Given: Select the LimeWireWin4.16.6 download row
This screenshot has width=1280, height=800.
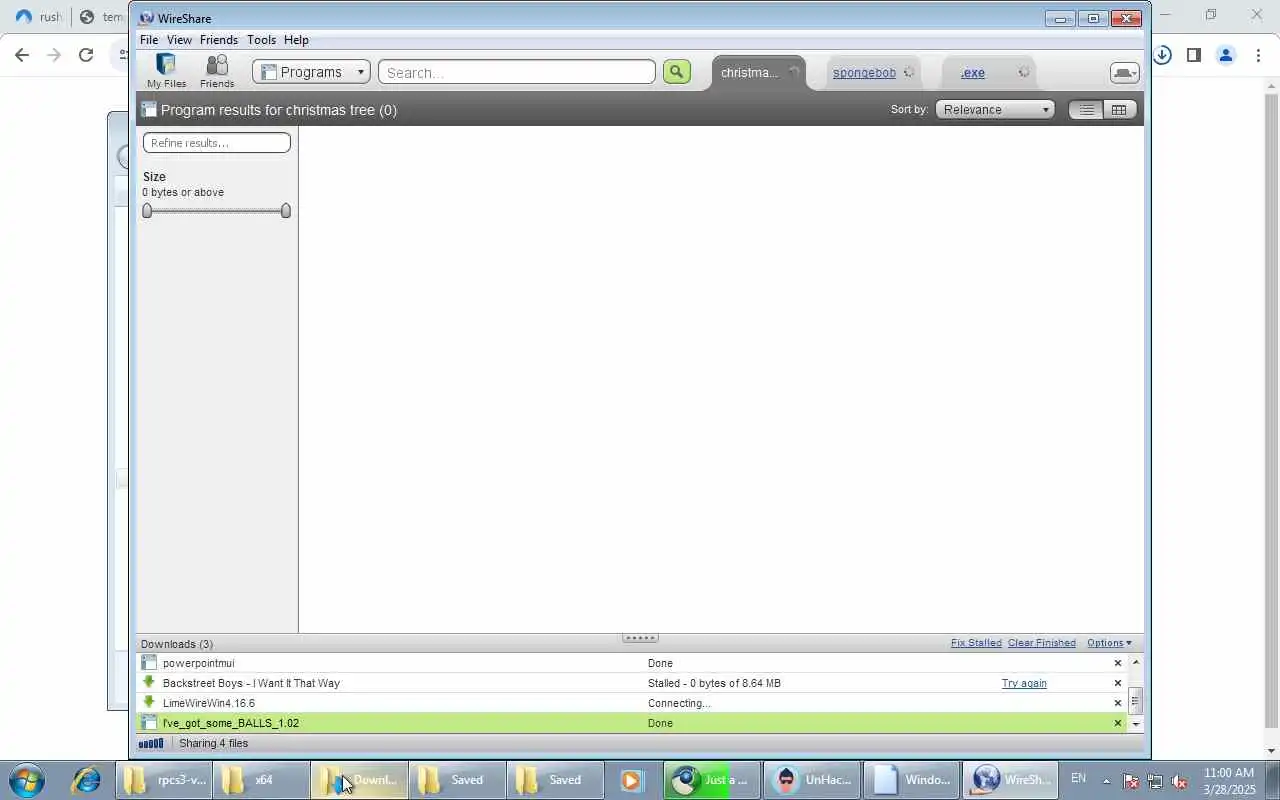Looking at the screenshot, I should tap(632, 703).
